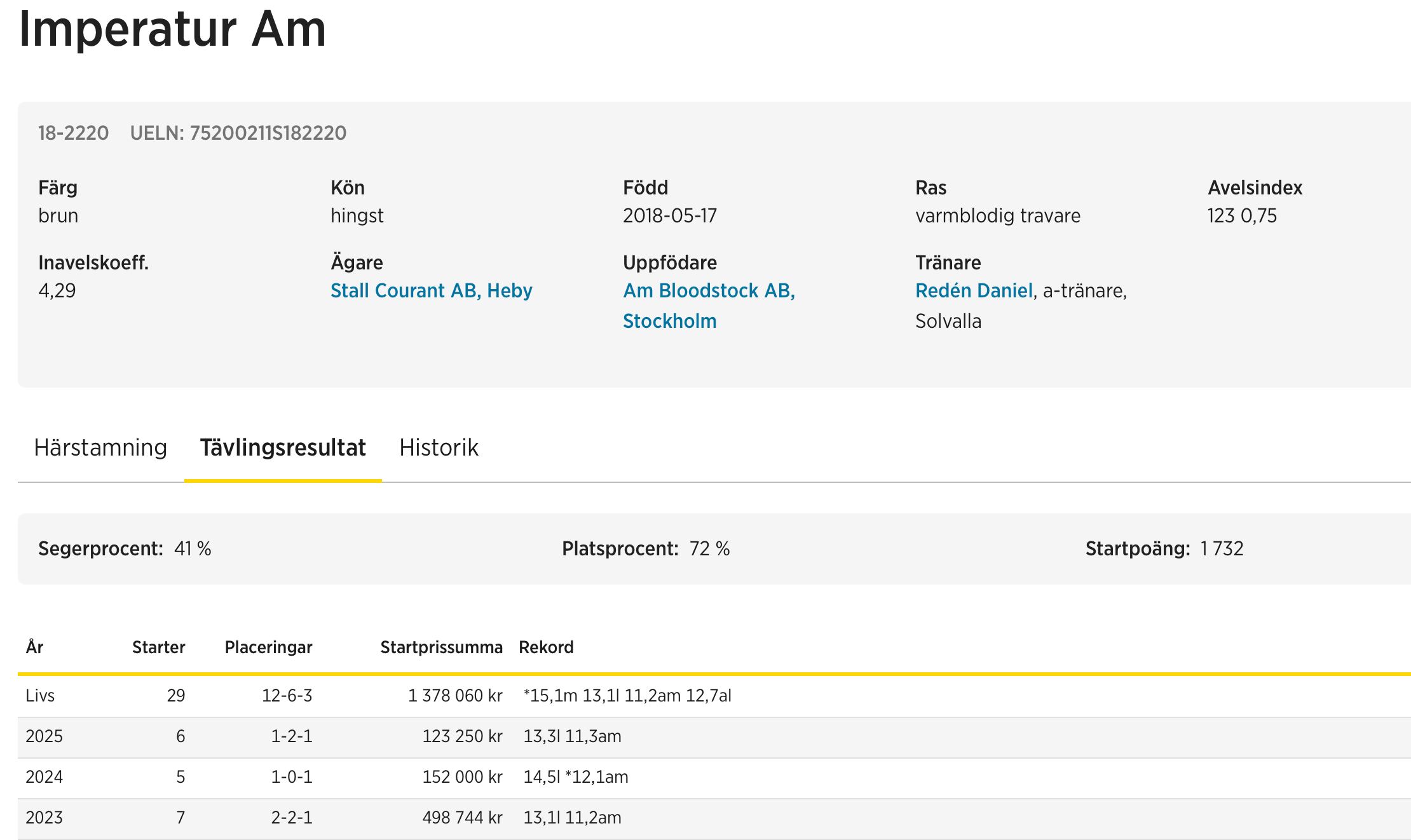Click the Färg value brun

click(x=58, y=216)
